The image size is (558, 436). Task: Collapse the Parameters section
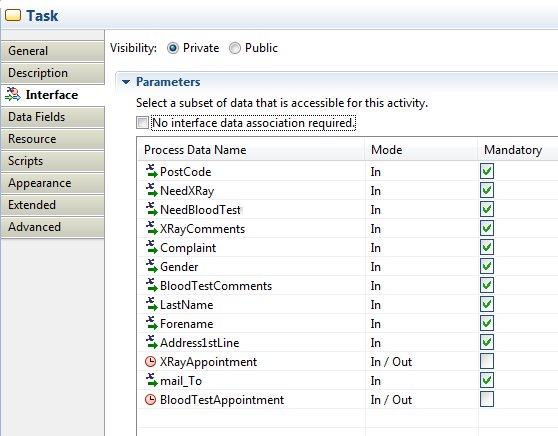point(126,82)
